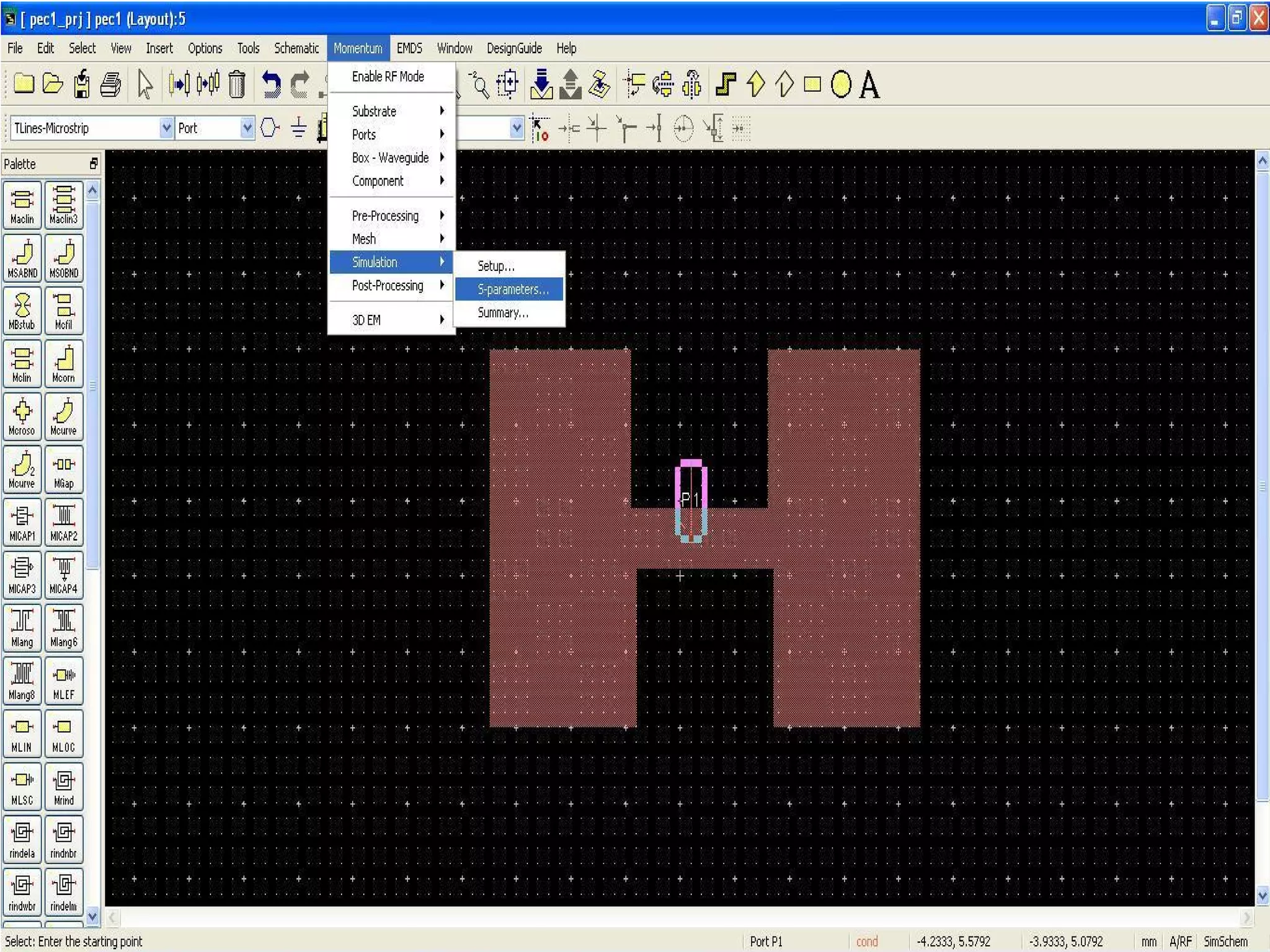This screenshot has width=1270, height=952.
Task: Pick the MICAP1 capacitor palette icon
Action: 22,522
